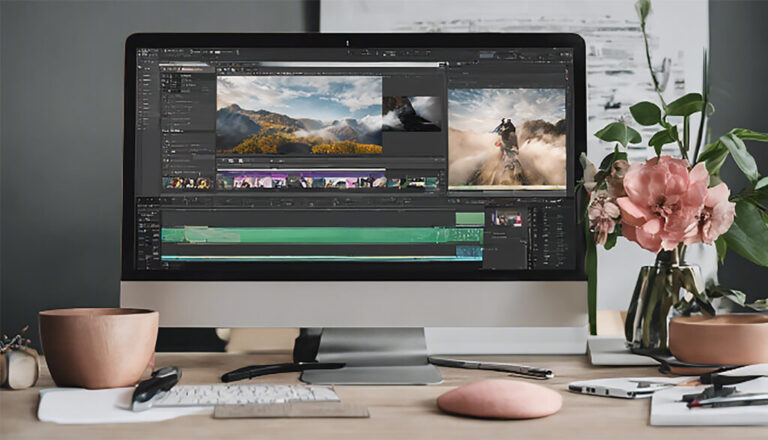
Task: Select the small dark cloudy peak thumbnail
Action: click(x=411, y=114)
